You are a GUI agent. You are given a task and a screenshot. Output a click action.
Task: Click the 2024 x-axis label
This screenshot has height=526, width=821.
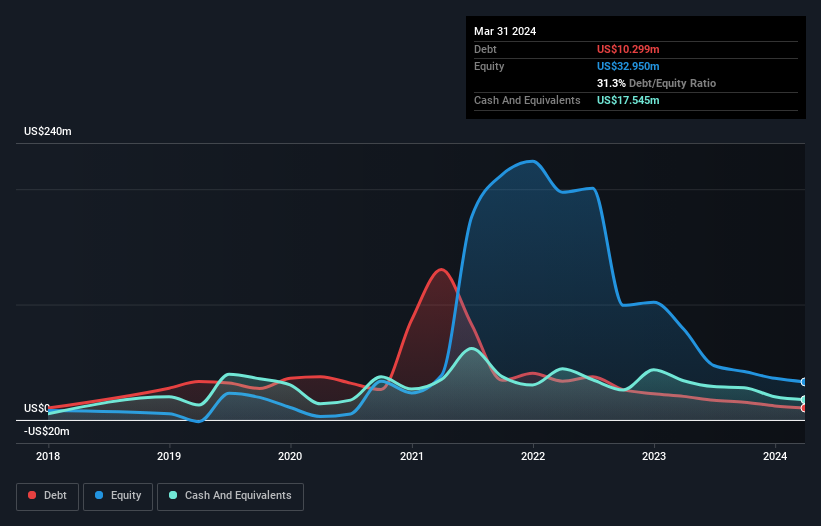pyautogui.click(x=775, y=456)
